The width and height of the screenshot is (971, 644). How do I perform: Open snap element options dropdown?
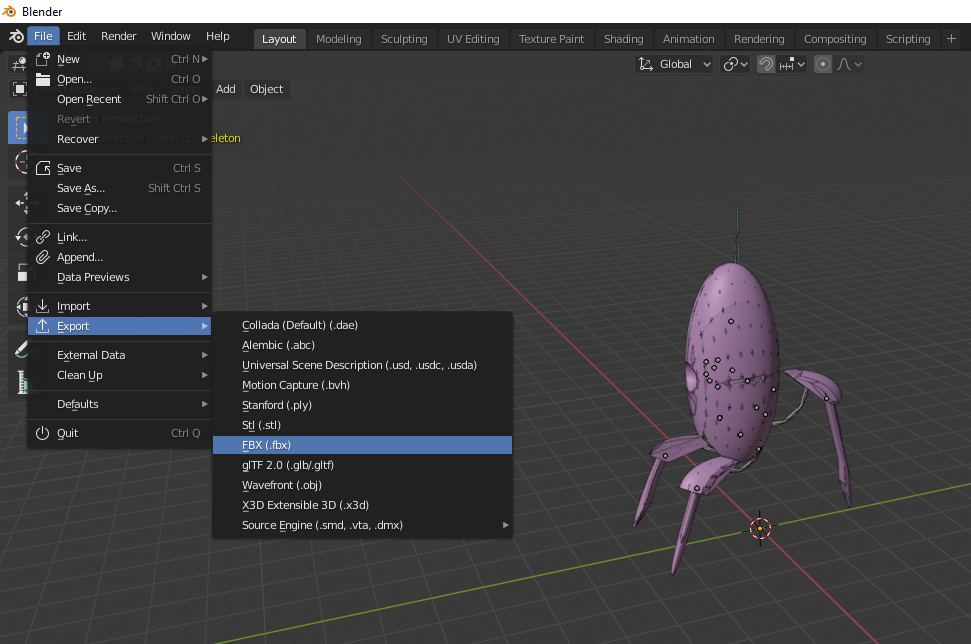pyautogui.click(x=792, y=64)
